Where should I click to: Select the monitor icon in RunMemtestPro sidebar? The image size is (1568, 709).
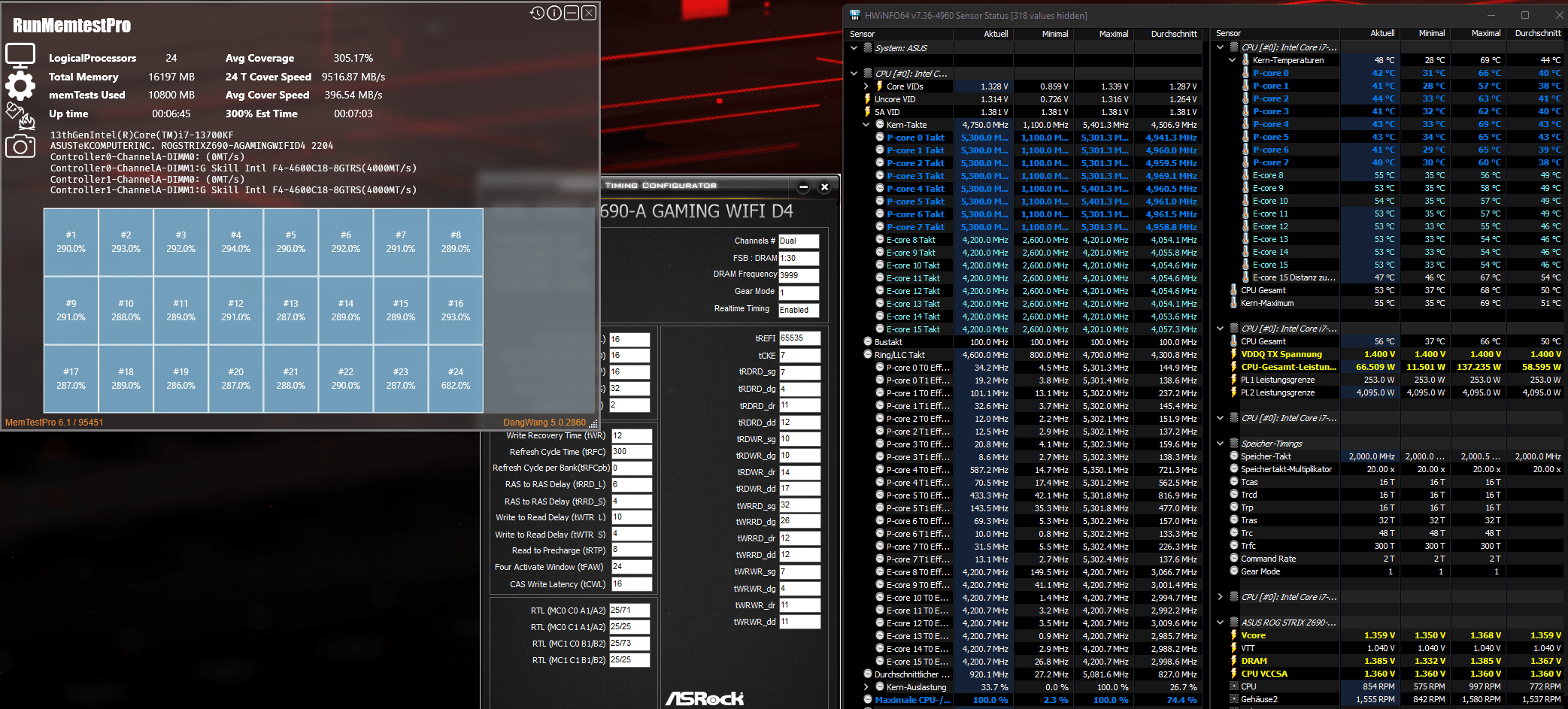coord(20,56)
